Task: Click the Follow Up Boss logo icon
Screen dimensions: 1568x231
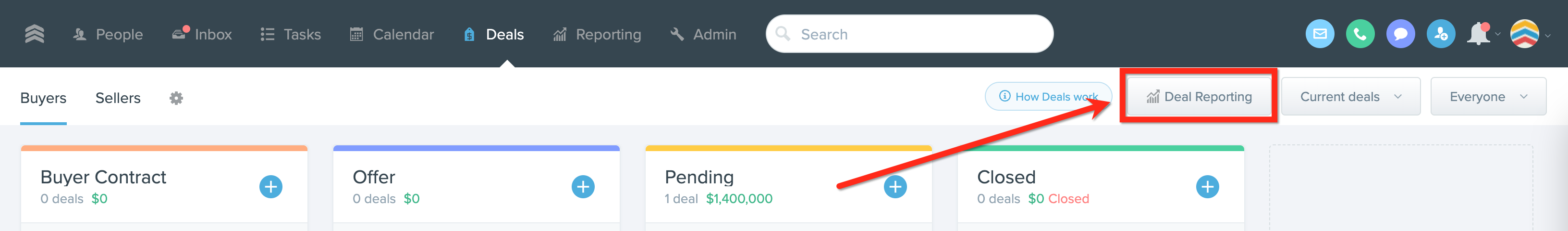Action: 35,34
